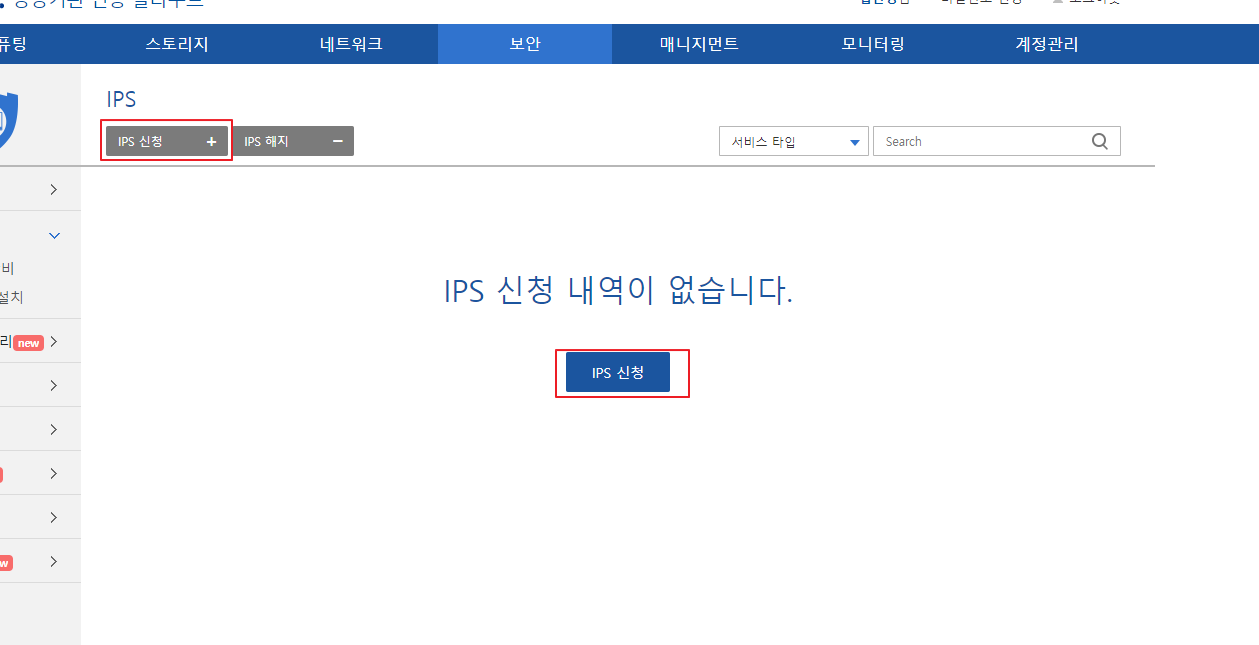The height and width of the screenshot is (645, 1259).
Task: Open the 모니터링 tab
Action: [x=873, y=44]
